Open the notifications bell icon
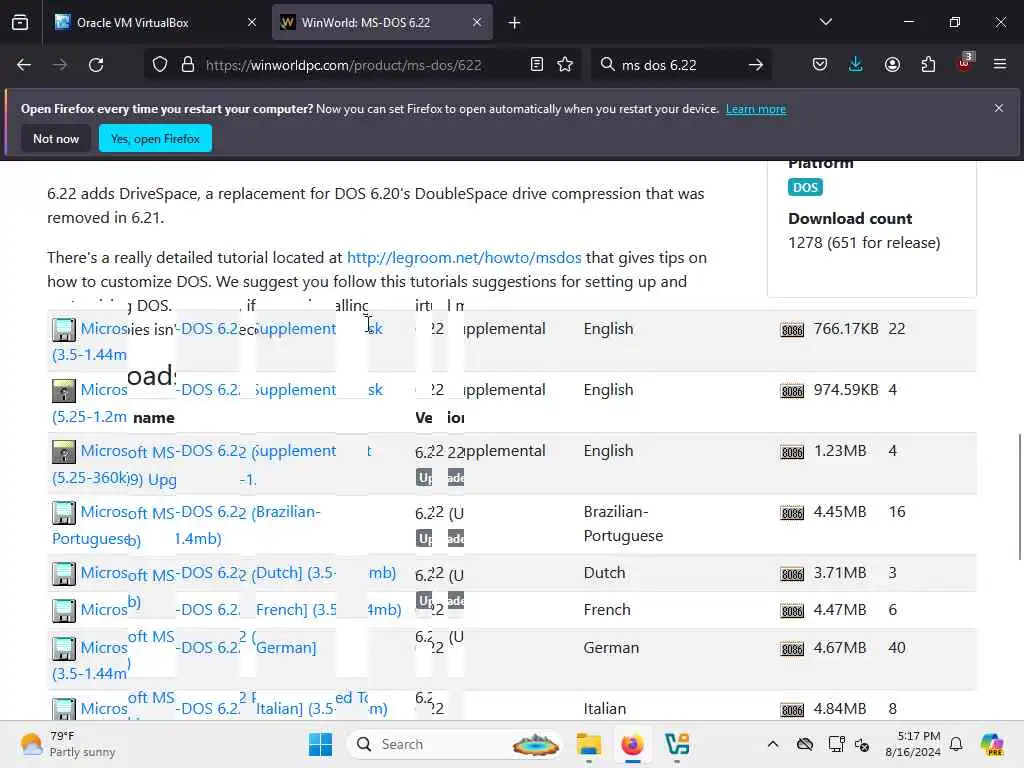Image resolution: width=1024 pixels, height=768 pixels. pyautogui.click(x=956, y=744)
